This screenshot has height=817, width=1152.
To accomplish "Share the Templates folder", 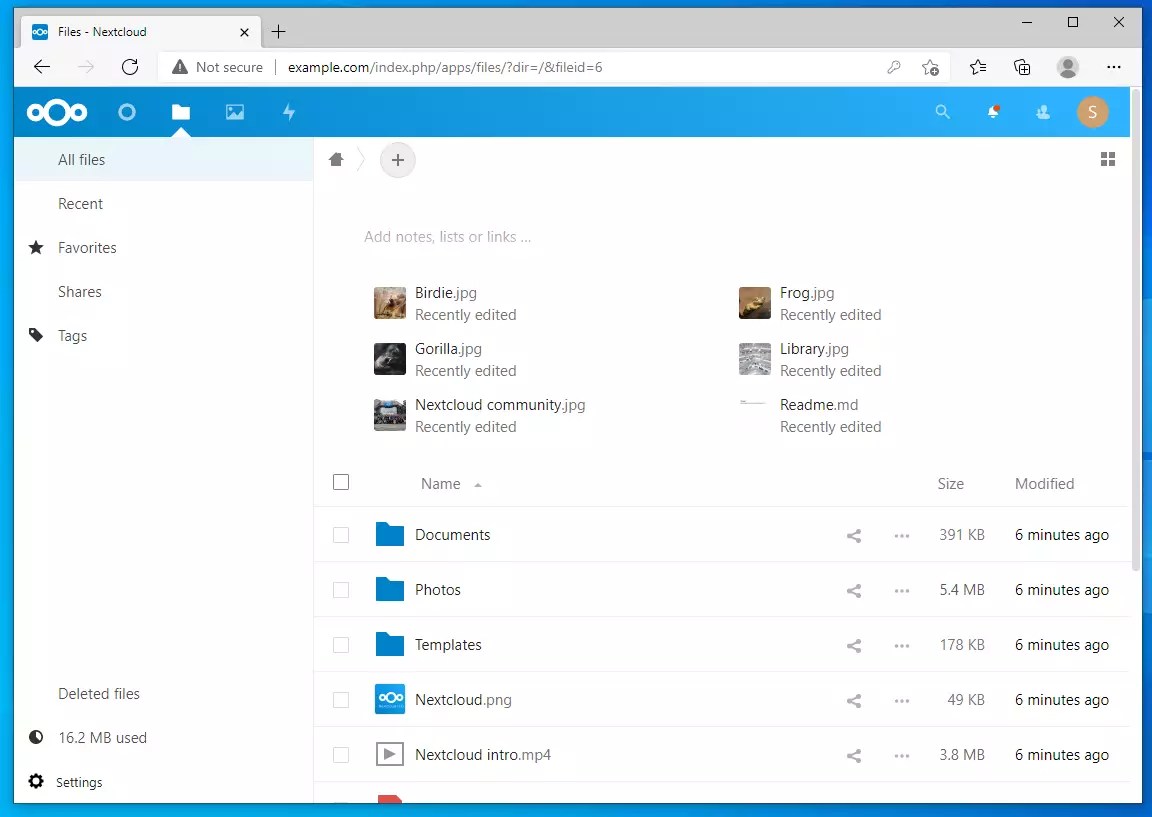I will pyautogui.click(x=854, y=646).
